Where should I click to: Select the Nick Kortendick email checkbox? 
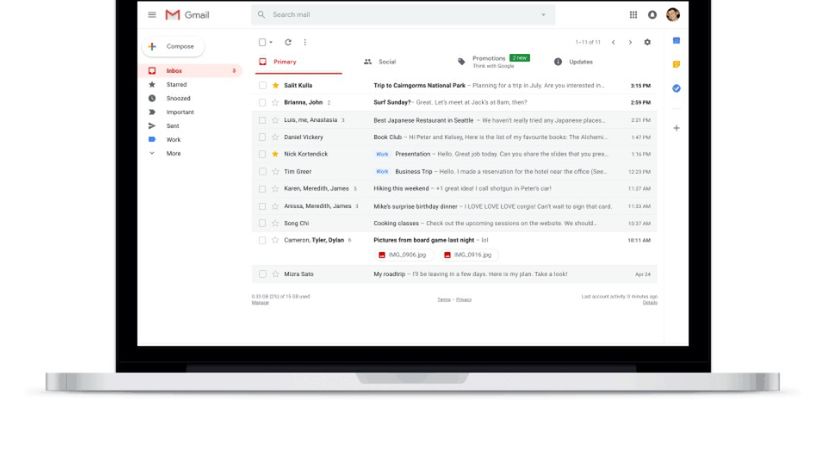click(x=262, y=154)
